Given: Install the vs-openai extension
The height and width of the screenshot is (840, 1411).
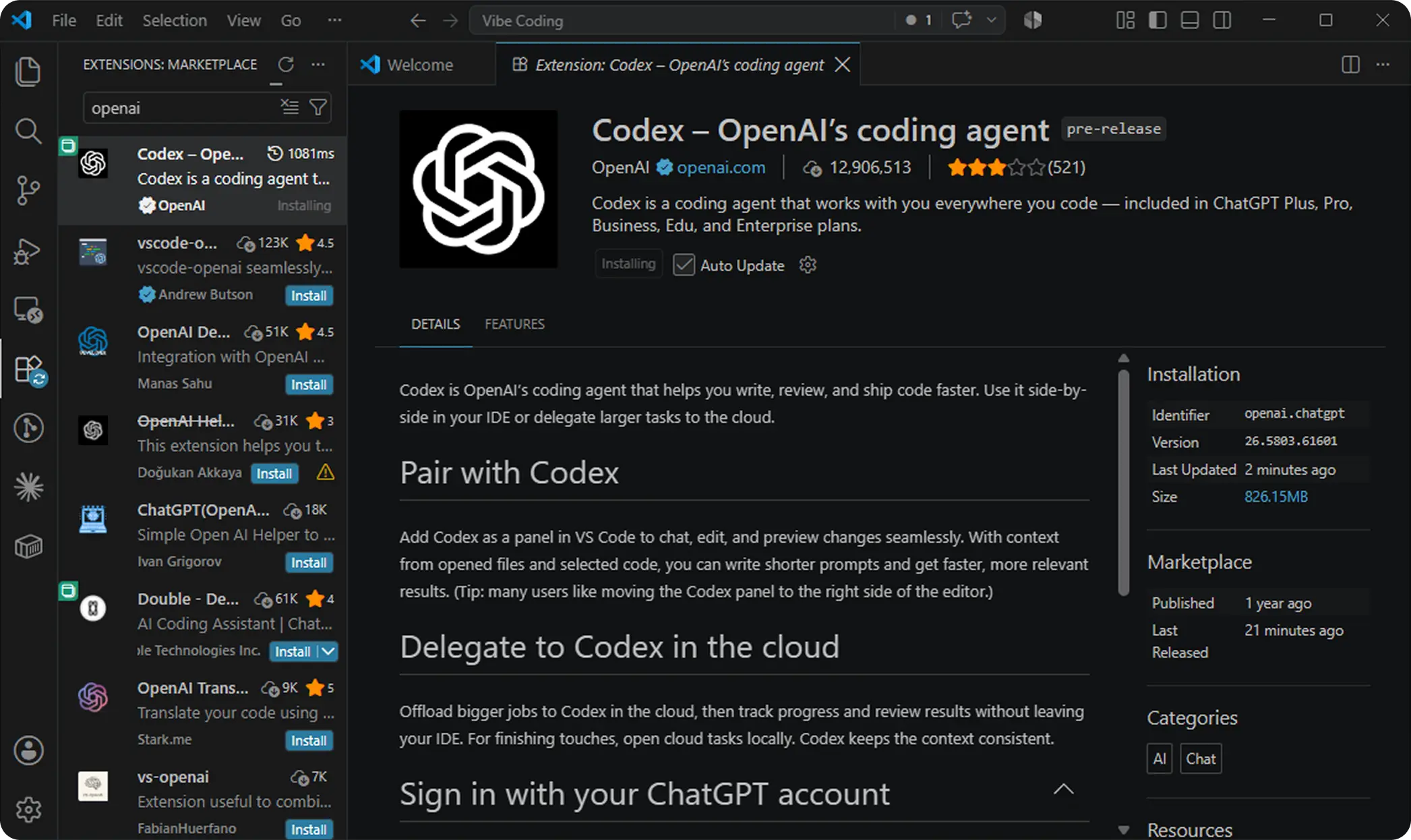Looking at the screenshot, I should click(x=309, y=829).
